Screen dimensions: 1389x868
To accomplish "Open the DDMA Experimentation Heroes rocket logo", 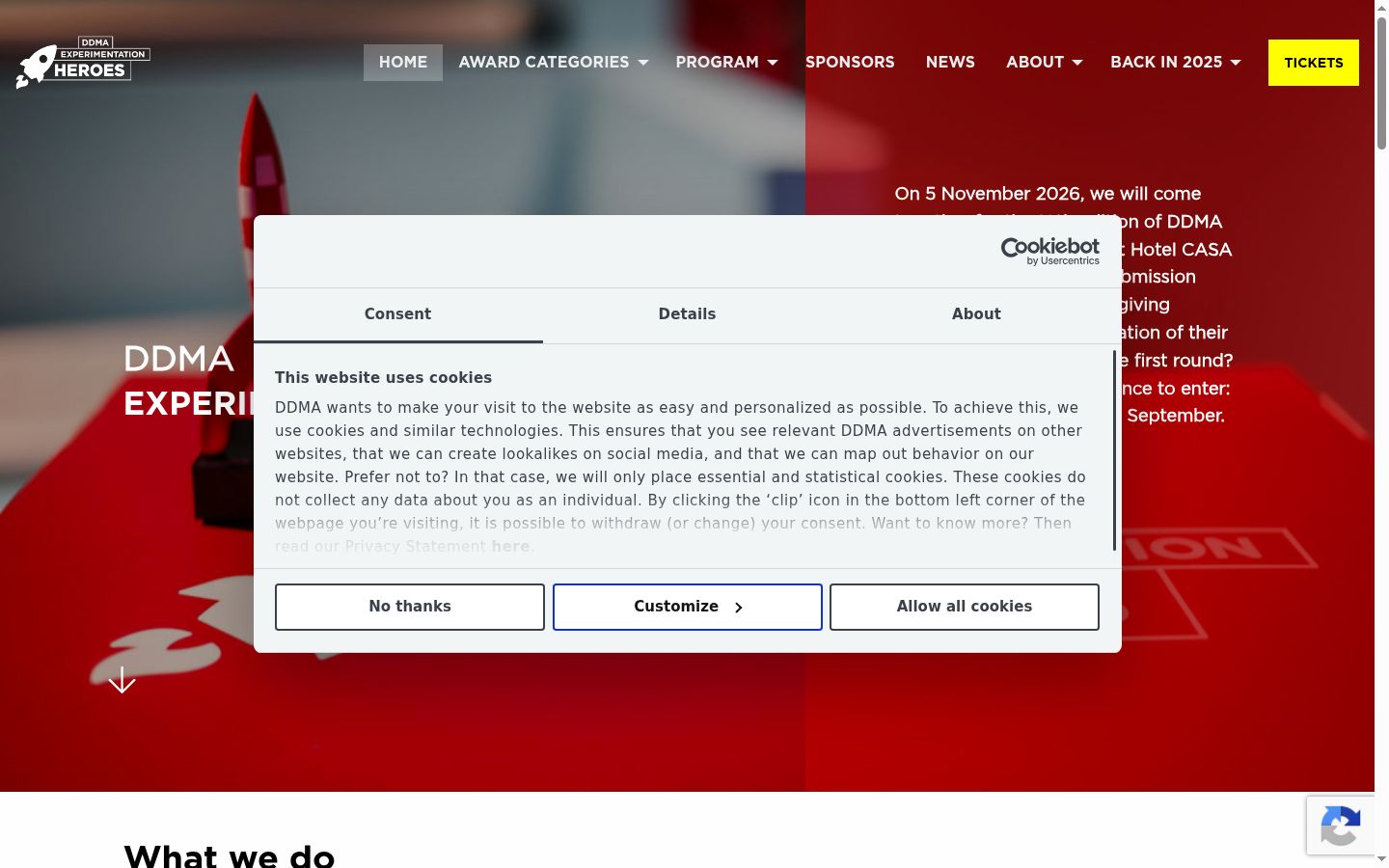I will 83,63.
